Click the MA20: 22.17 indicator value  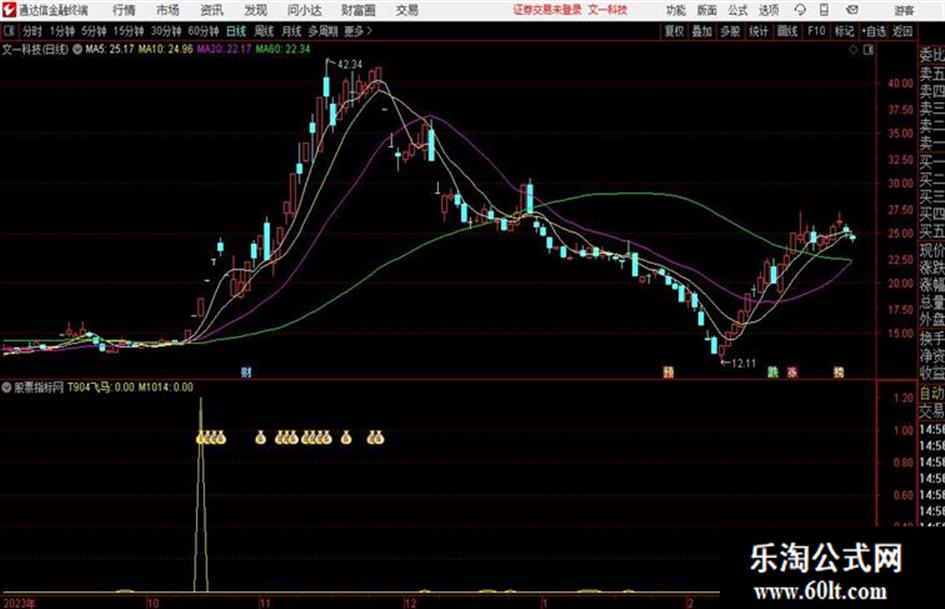224,49
